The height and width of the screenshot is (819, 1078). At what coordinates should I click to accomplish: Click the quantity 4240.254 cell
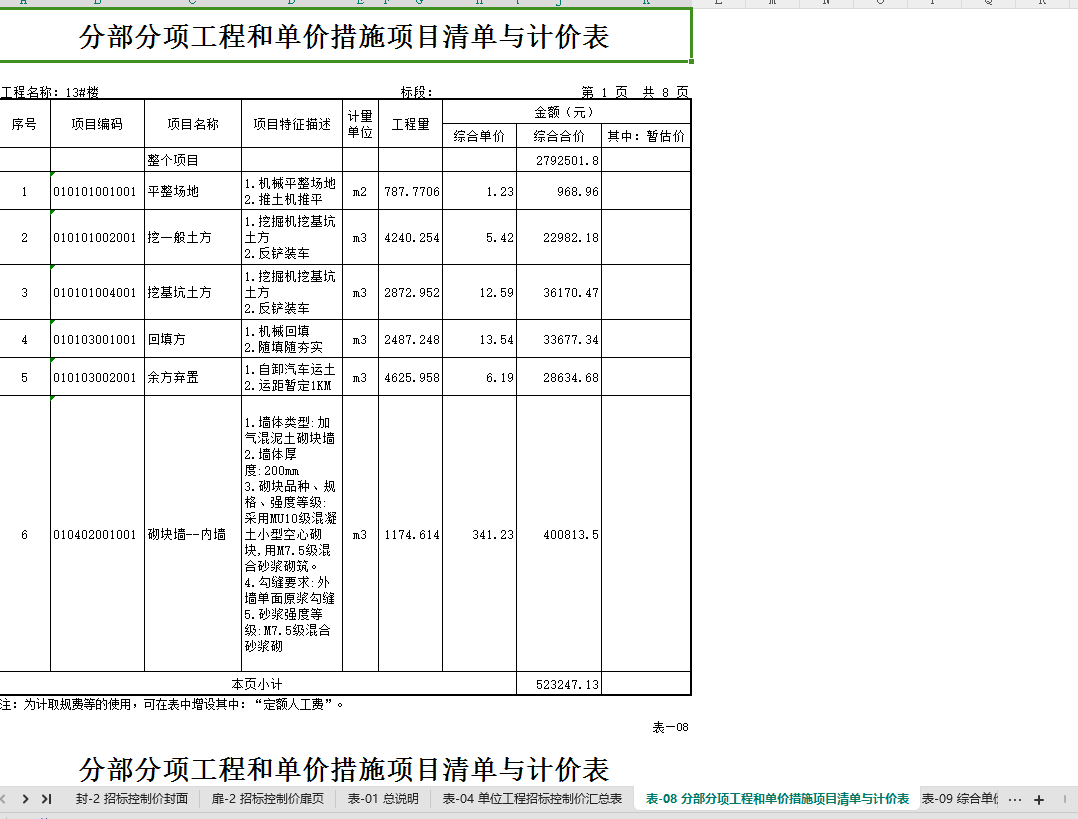[x=410, y=237]
